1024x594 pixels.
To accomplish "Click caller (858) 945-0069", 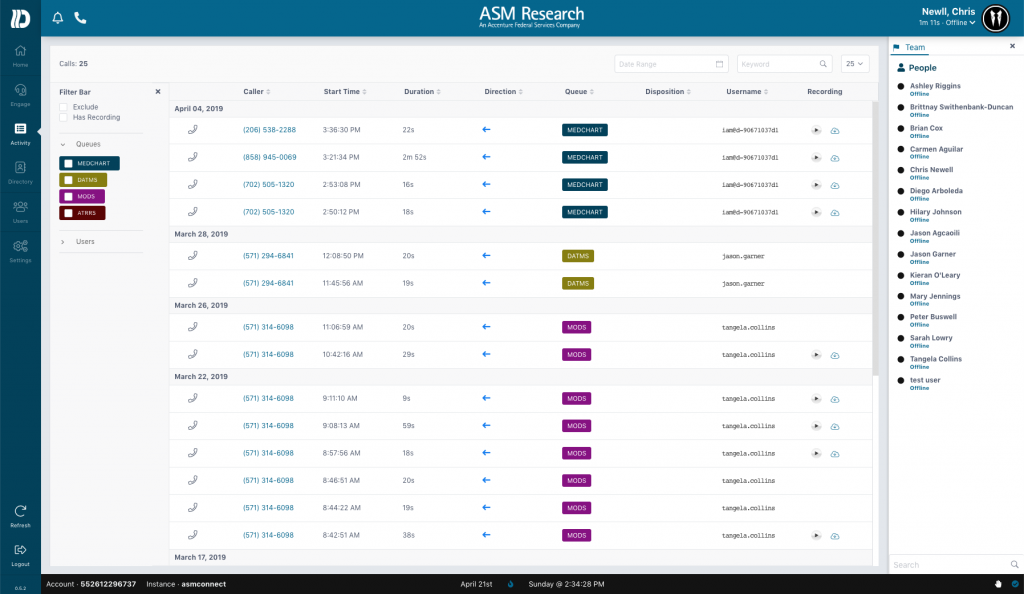I will [270, 157].
